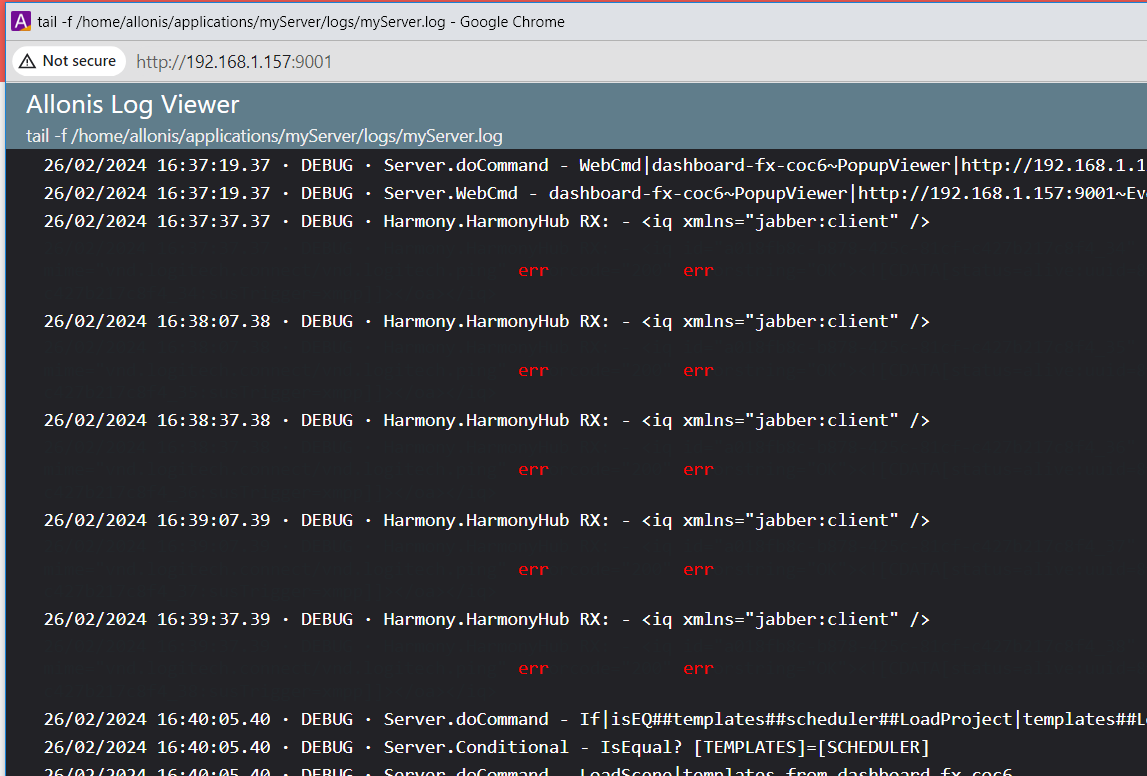Select the 16:39:37.39 HarmonyHub RX log line
Viewport: 1147px width, 776px height.
coord(486,619)
